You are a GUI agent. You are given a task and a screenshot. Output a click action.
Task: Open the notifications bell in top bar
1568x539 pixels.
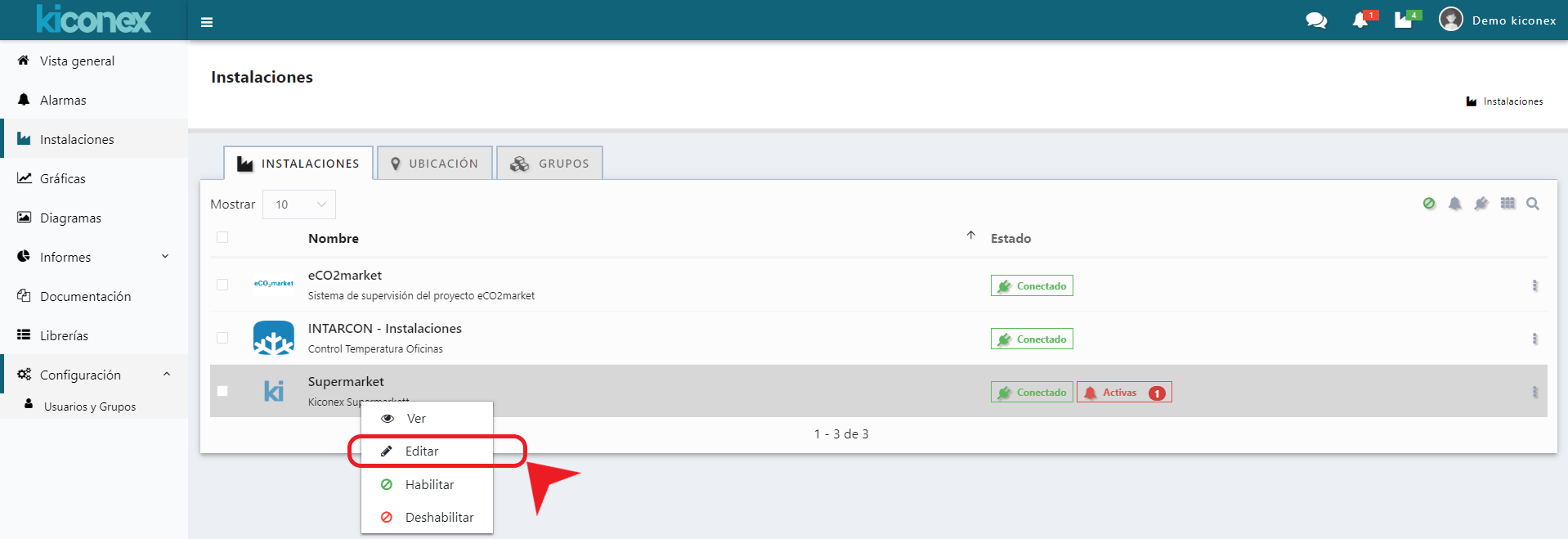(x=1360, y=20)
